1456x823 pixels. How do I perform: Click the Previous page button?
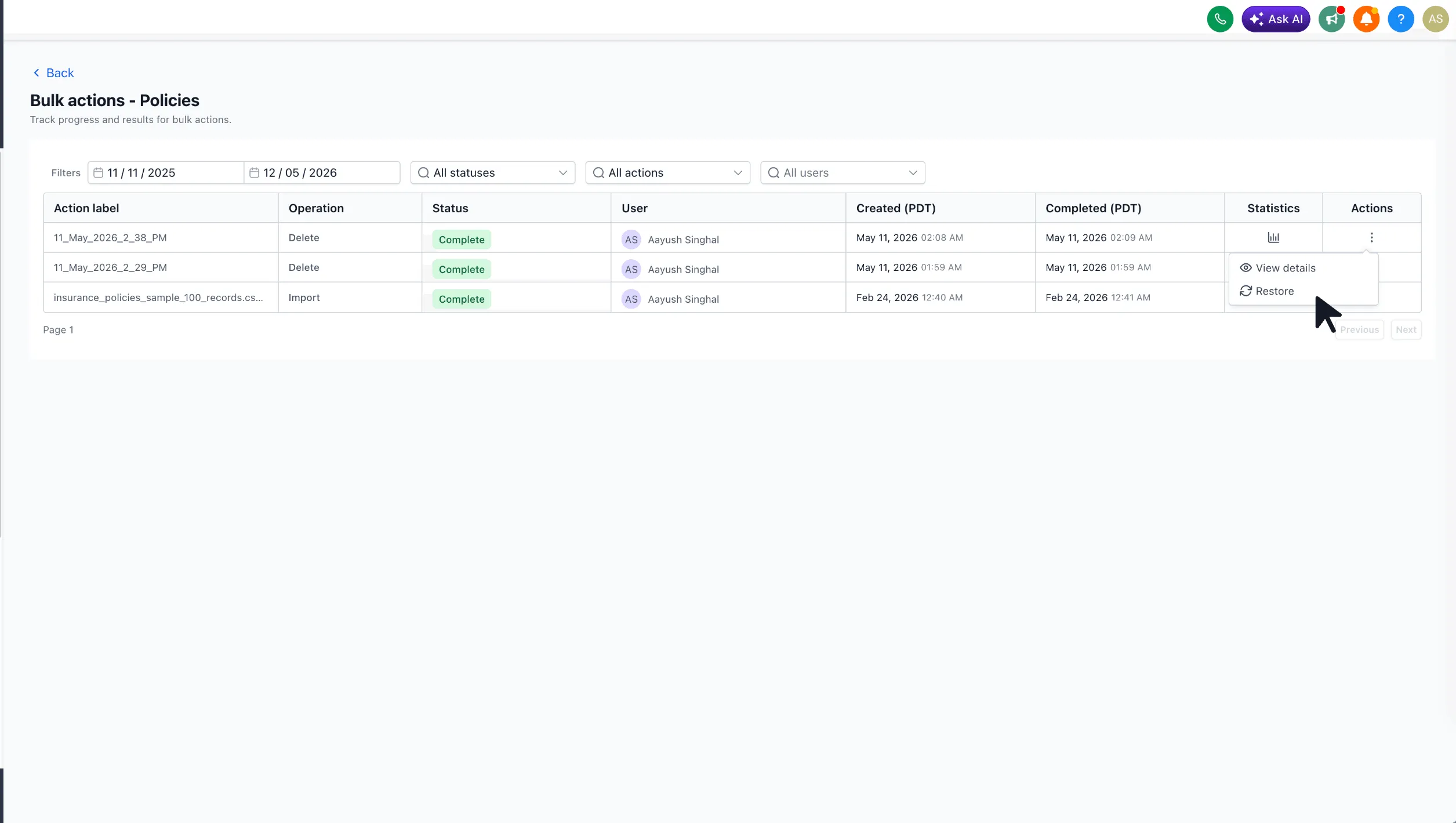click(1360, 330)
